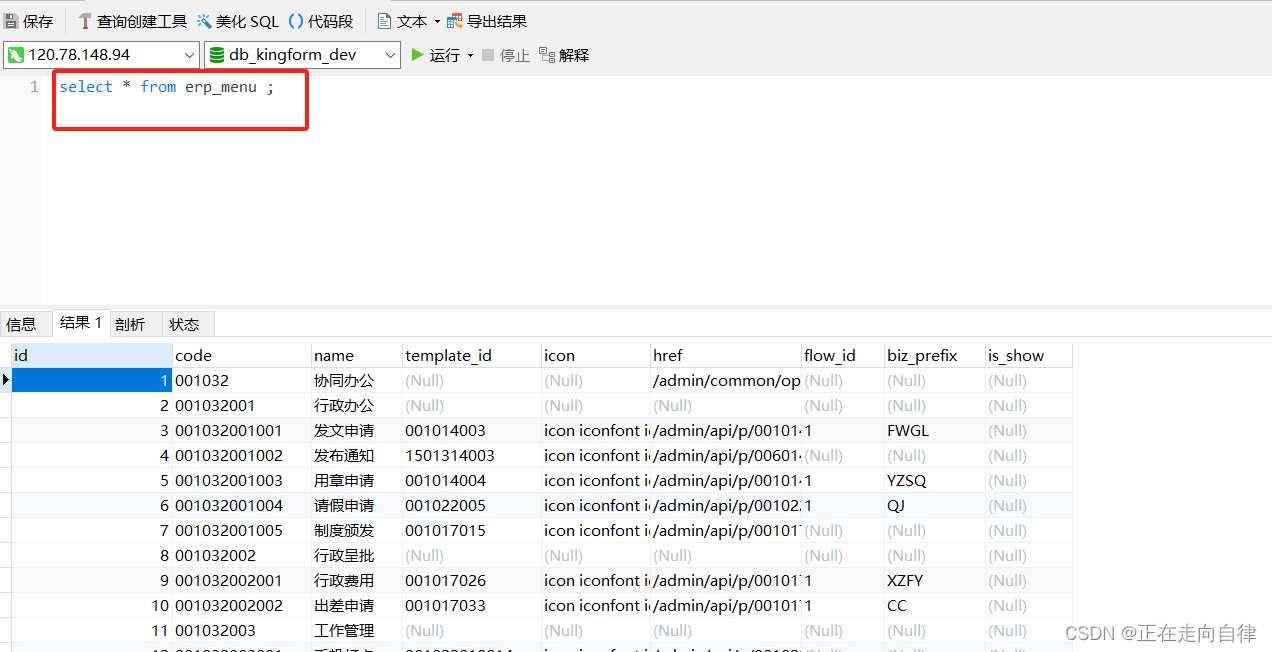The height and width of the screenshot is (652, 1272).
Task: Click the Explain (解释) icon
Action: point(546,55)
